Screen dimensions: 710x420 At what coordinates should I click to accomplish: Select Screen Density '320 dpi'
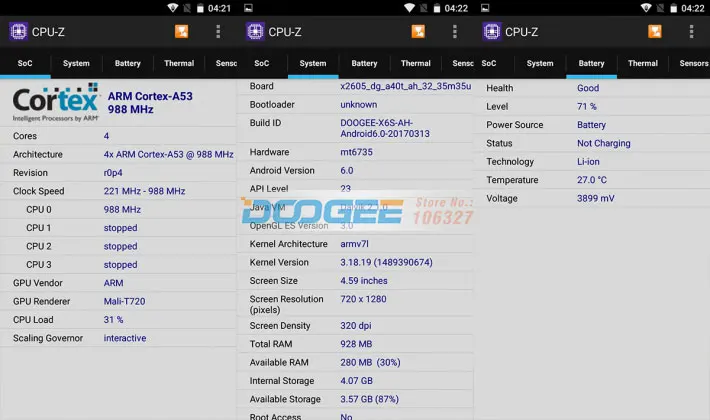pyautogui.click(x=356, y=326)
